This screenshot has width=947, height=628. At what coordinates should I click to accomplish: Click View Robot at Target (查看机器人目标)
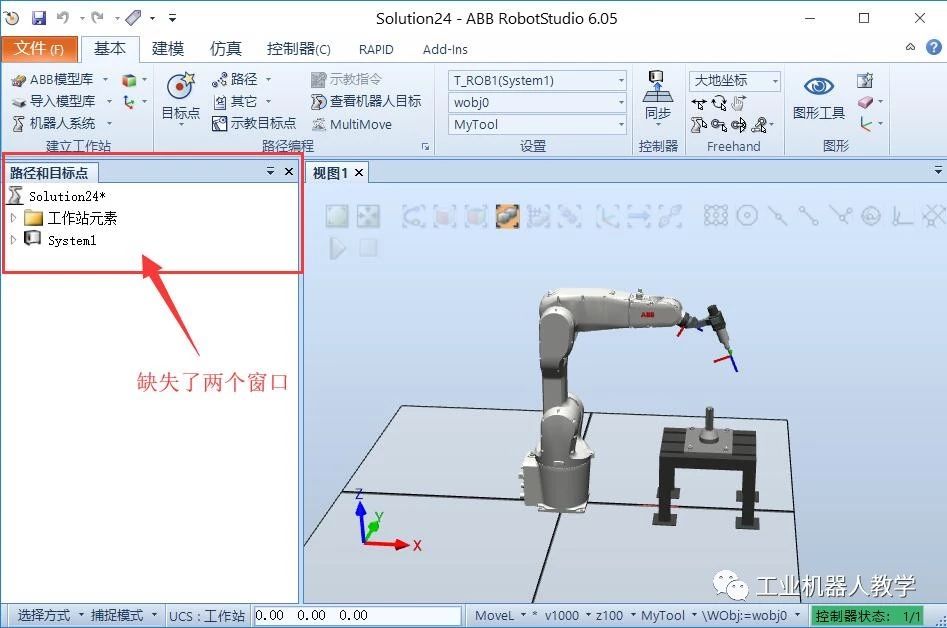pos(366,101)
